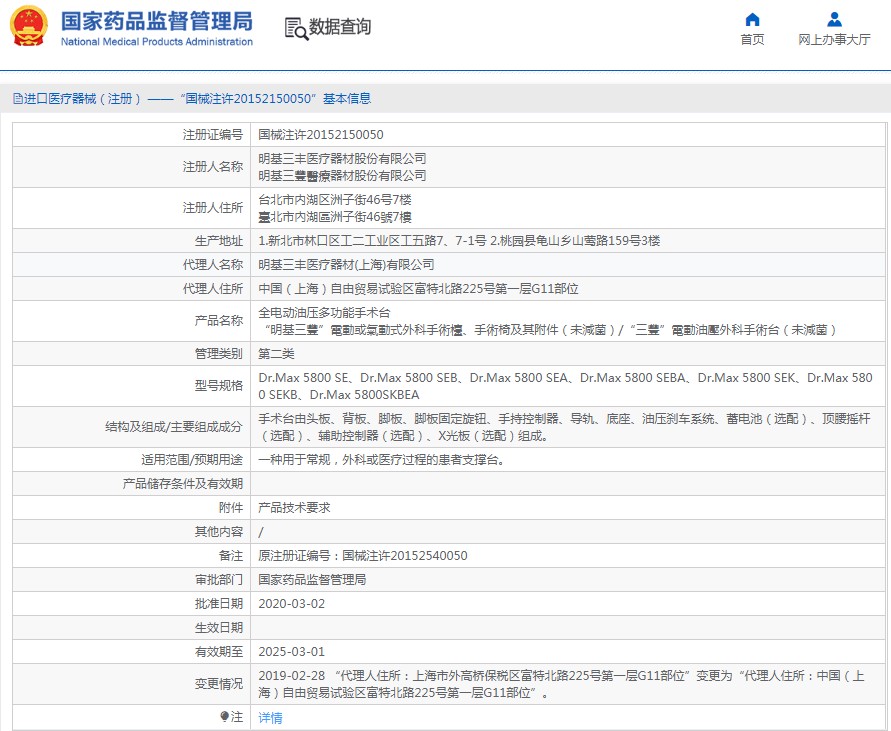The height and width of the screenshot is (731, 891).
Task: Click the 首页 home icon
Action: click(752, 20)
